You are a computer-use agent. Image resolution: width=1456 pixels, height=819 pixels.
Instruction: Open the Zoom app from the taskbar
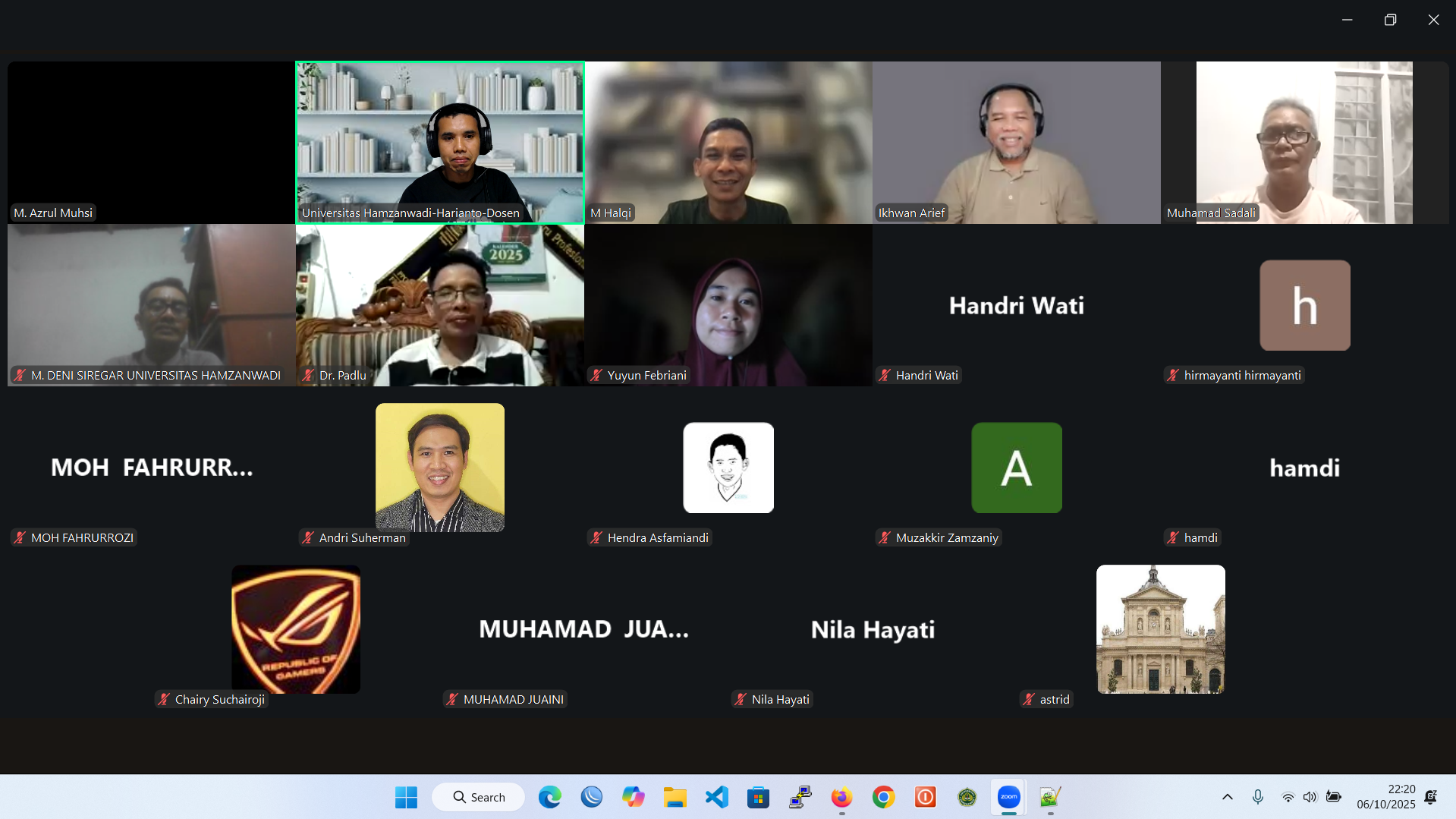tap(1008, 797)
